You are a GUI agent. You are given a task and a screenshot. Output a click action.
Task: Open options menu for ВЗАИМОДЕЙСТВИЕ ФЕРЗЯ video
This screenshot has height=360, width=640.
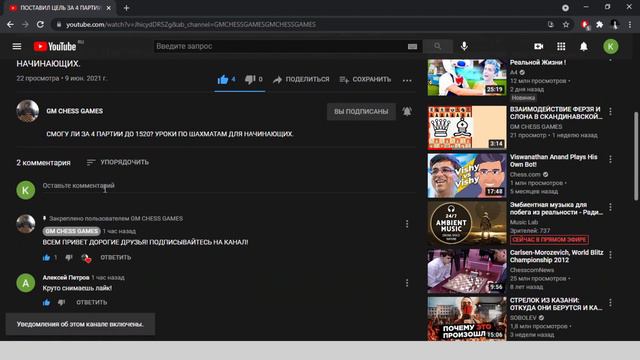tap(610, 111)
